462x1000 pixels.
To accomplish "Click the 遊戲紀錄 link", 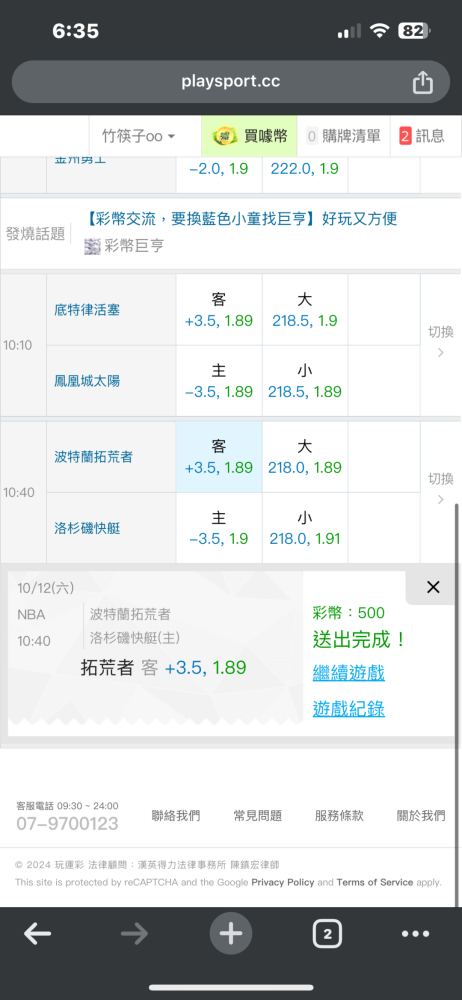I will point(348,709).
